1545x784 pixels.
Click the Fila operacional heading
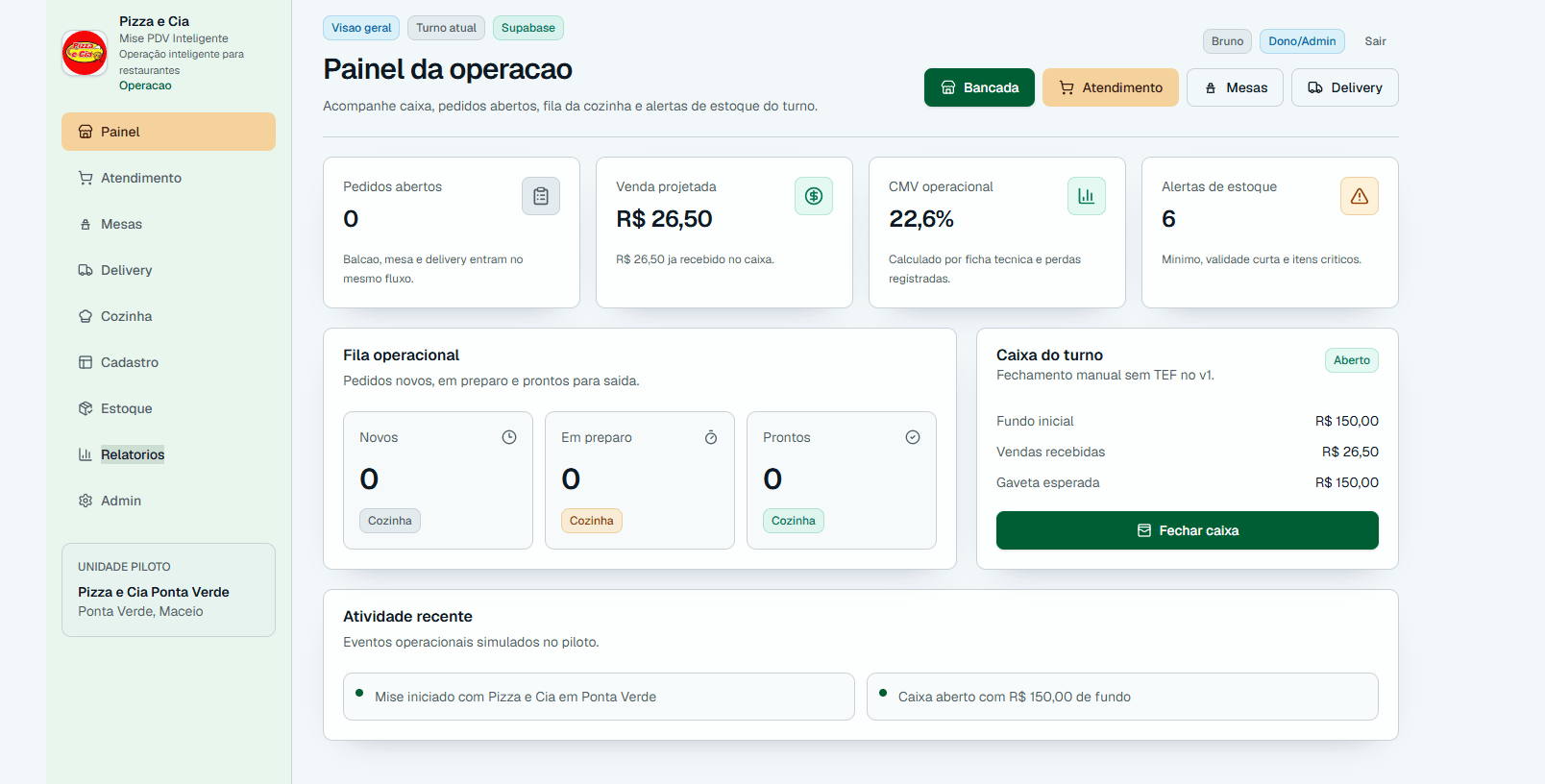click(x=402, y=355)
